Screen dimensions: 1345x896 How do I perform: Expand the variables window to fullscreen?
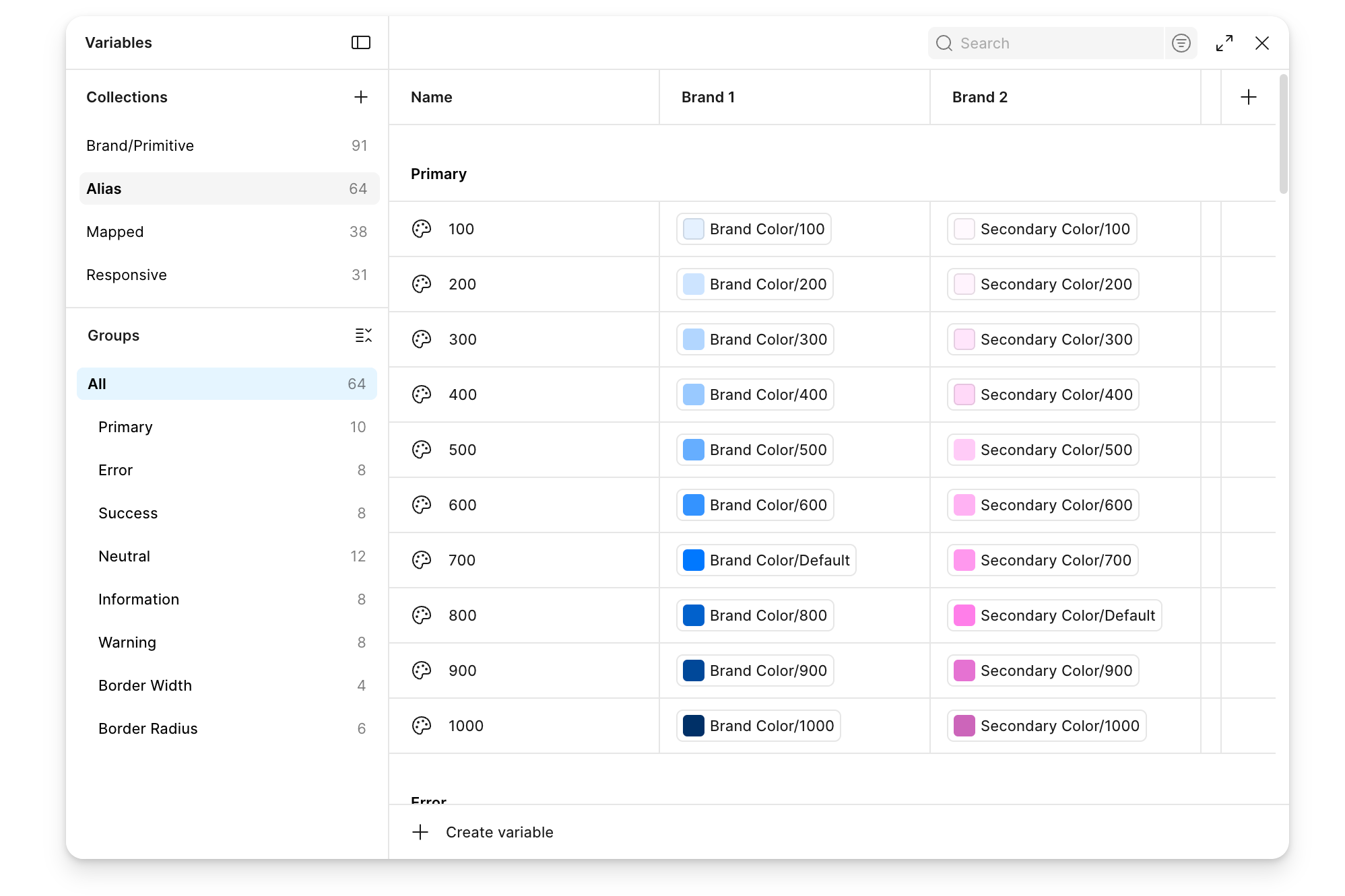[1224, 43]
